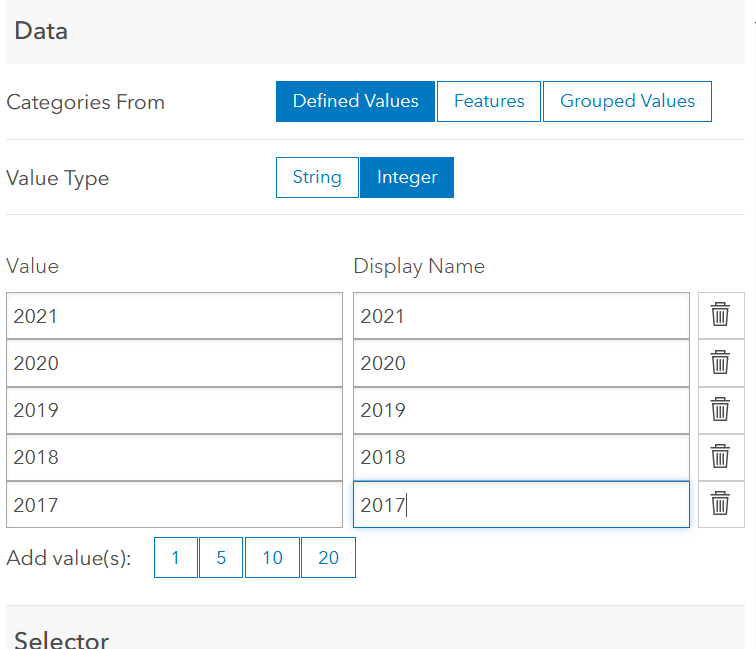Edit the 2020 Display Name field

(521, 363)
